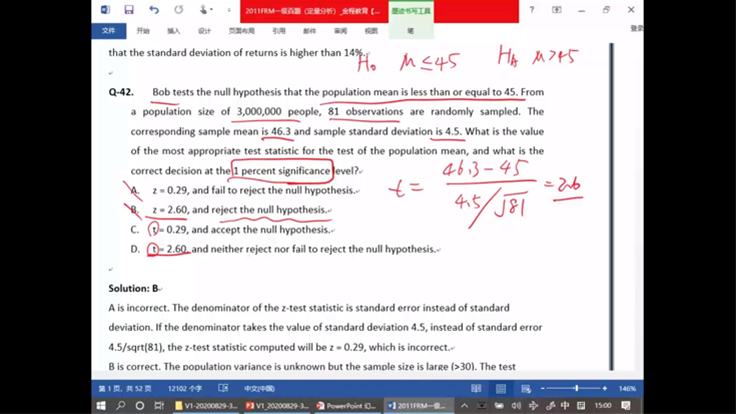Click the zoom slider handle
Image resolution: width=736 pixels, height=414 pixels.
(x=576, y=388)
